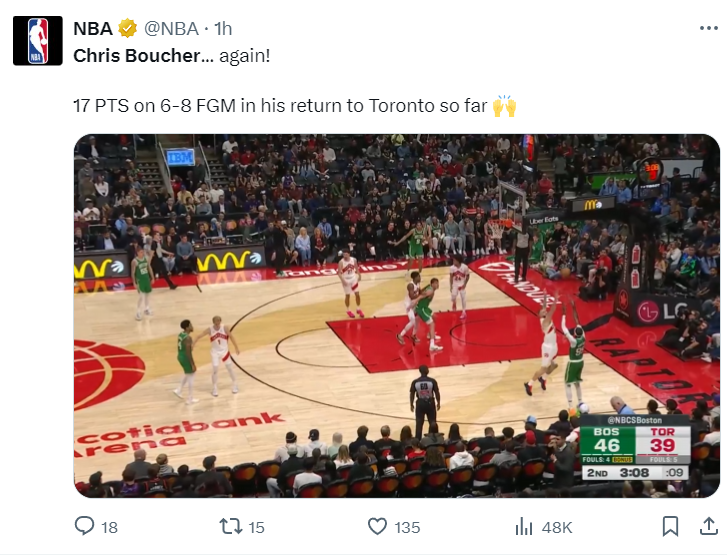
Task: Click the gold verified badge
Action: (x=128, y=28)
